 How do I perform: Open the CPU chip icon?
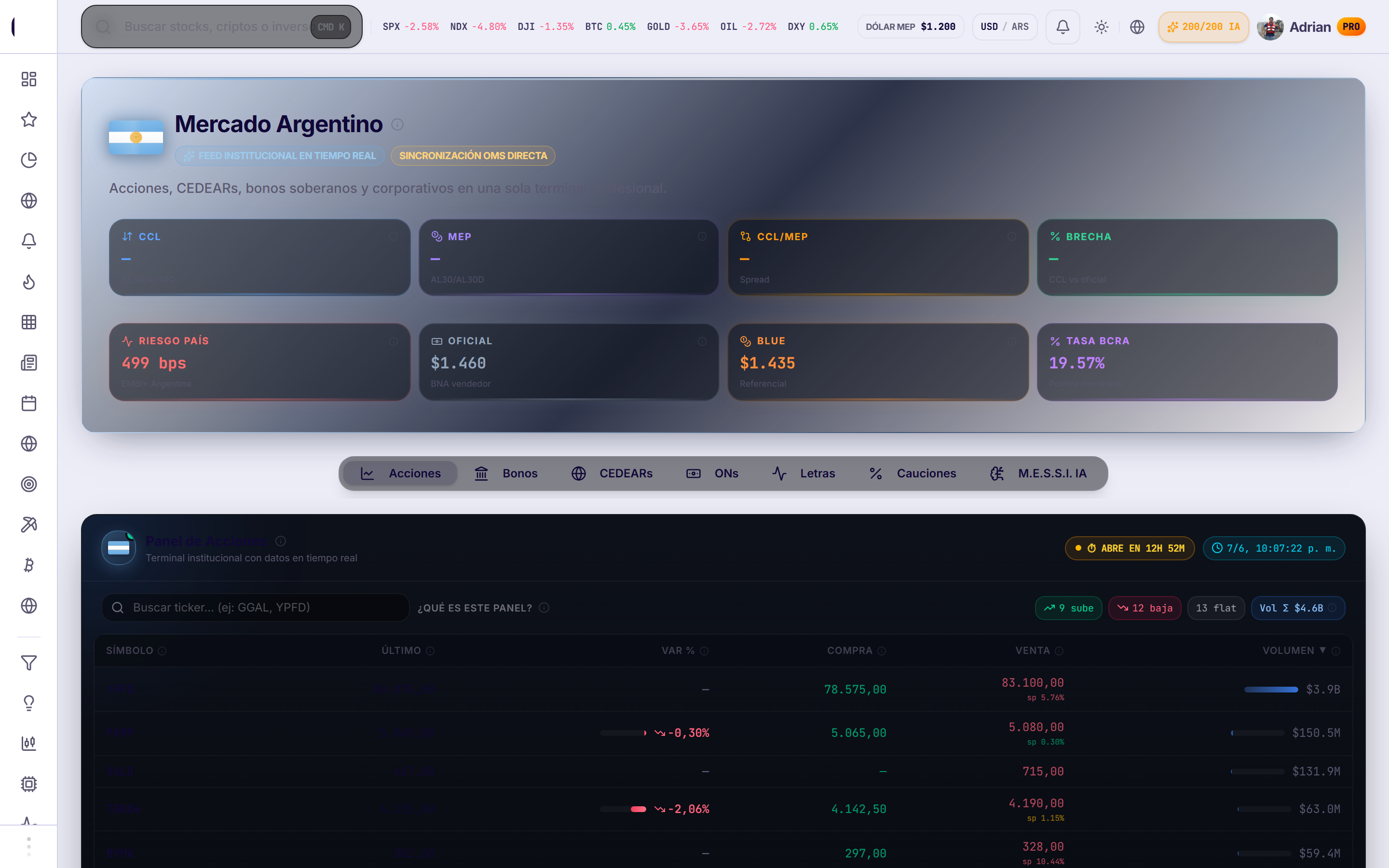tap(29, 784)
